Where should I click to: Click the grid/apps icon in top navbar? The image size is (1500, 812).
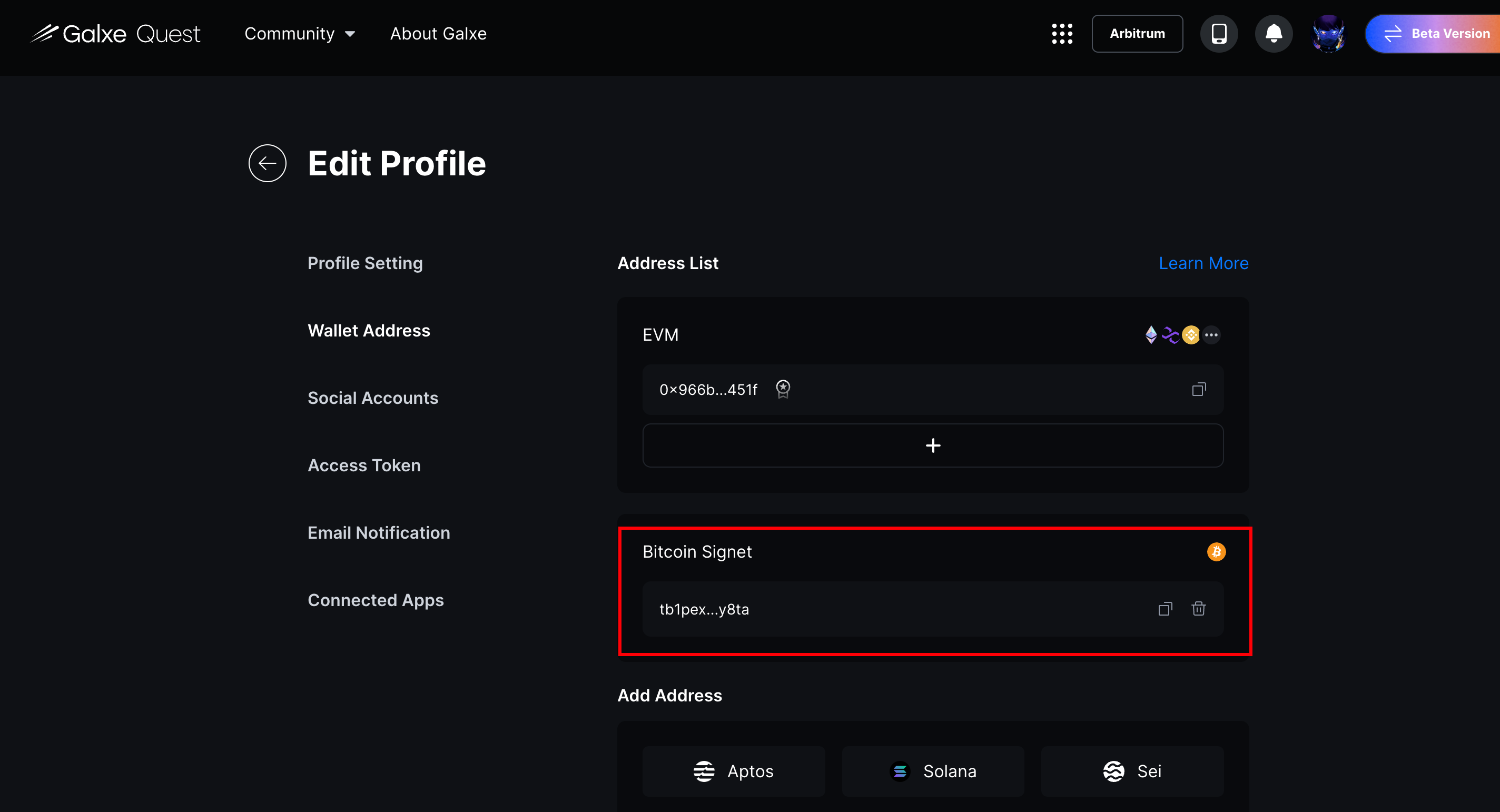[1062, 33]
